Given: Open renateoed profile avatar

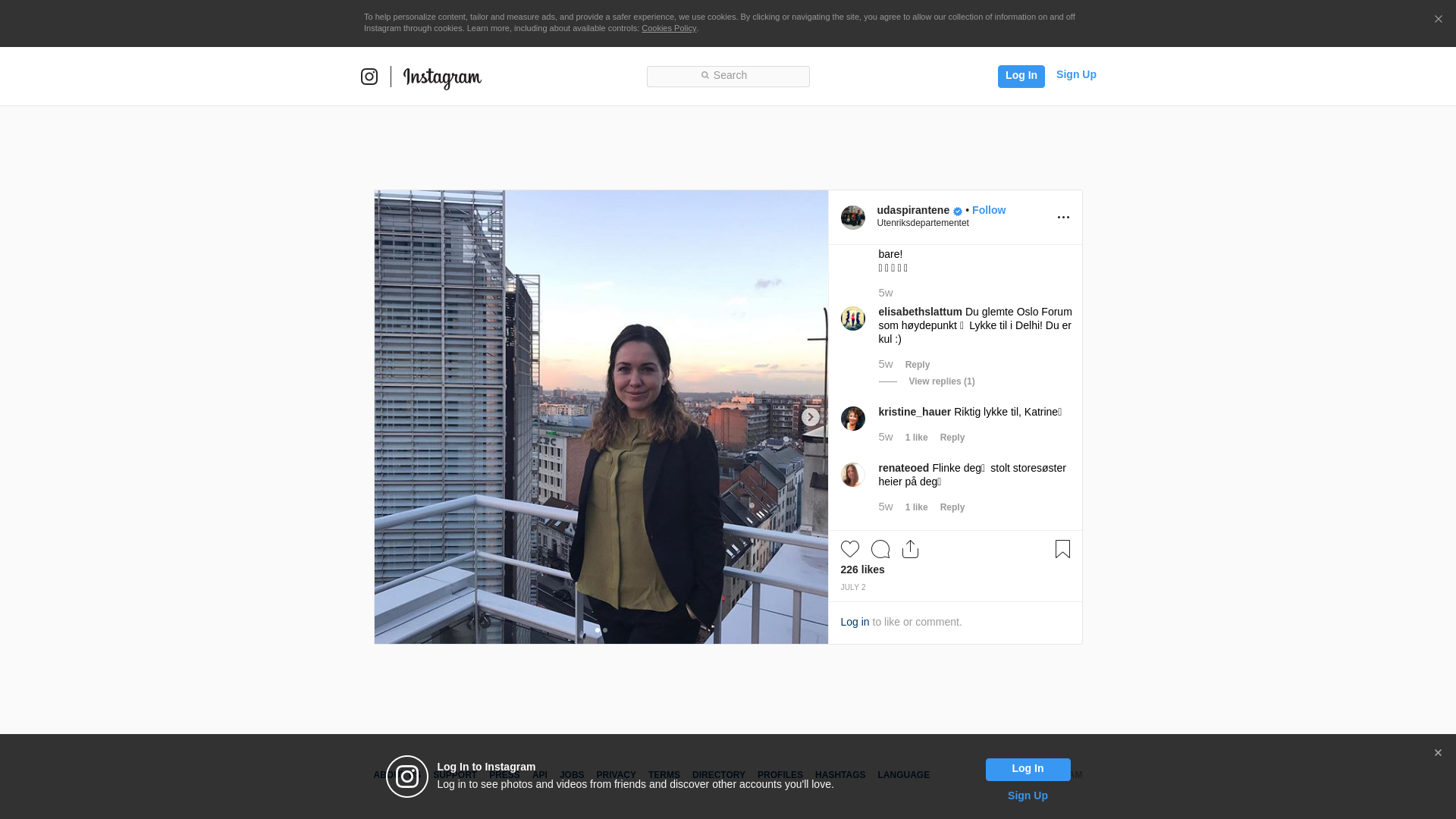Looking at the screenshot, I should [853, 475].
